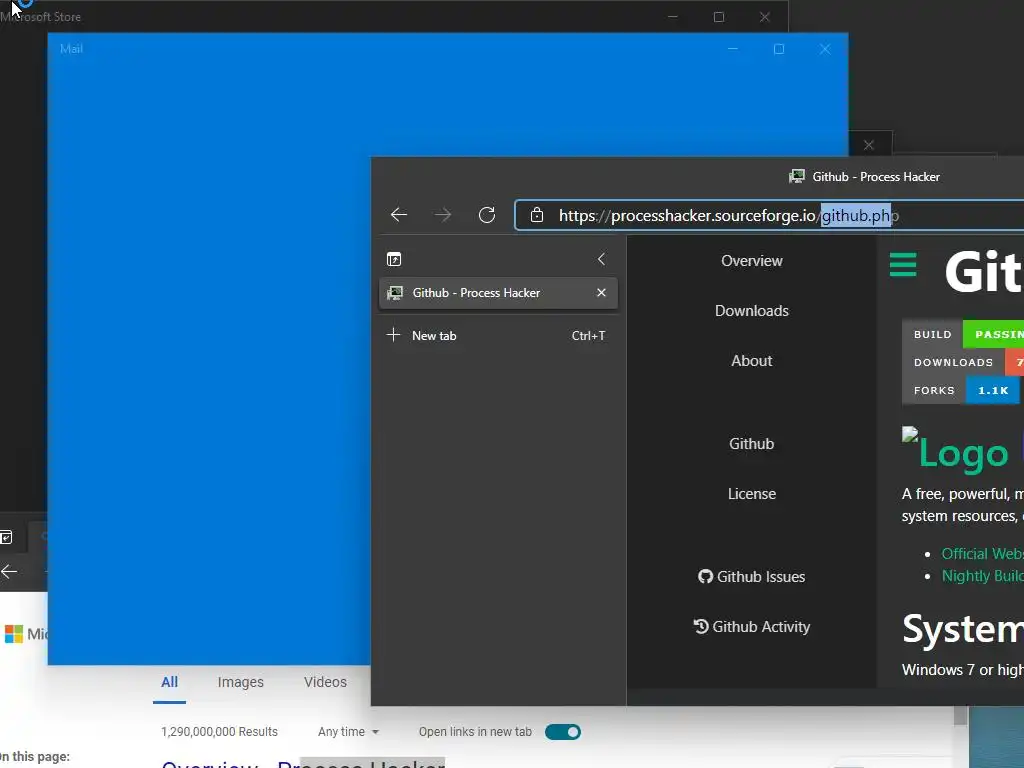Toggle vertical tabs pane icon
Screen dimensions: 1024x768
point(394,259)
